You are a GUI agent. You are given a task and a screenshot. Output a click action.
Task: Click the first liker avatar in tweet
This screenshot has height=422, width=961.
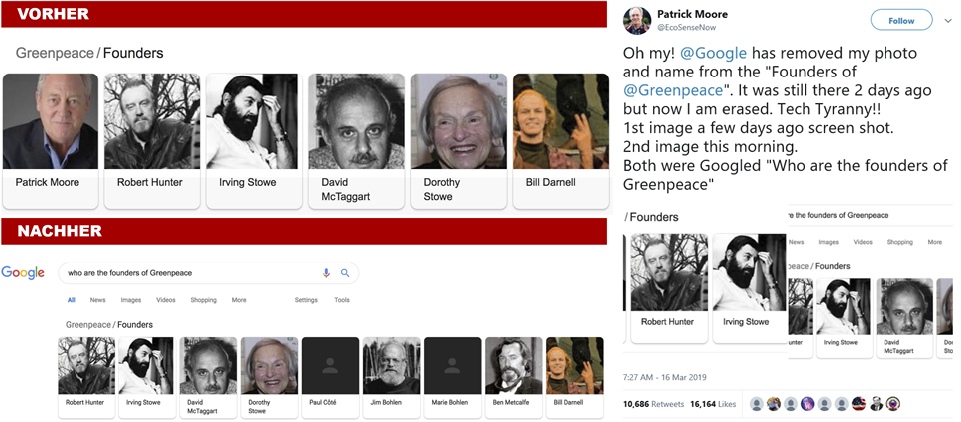pos(758,404)
